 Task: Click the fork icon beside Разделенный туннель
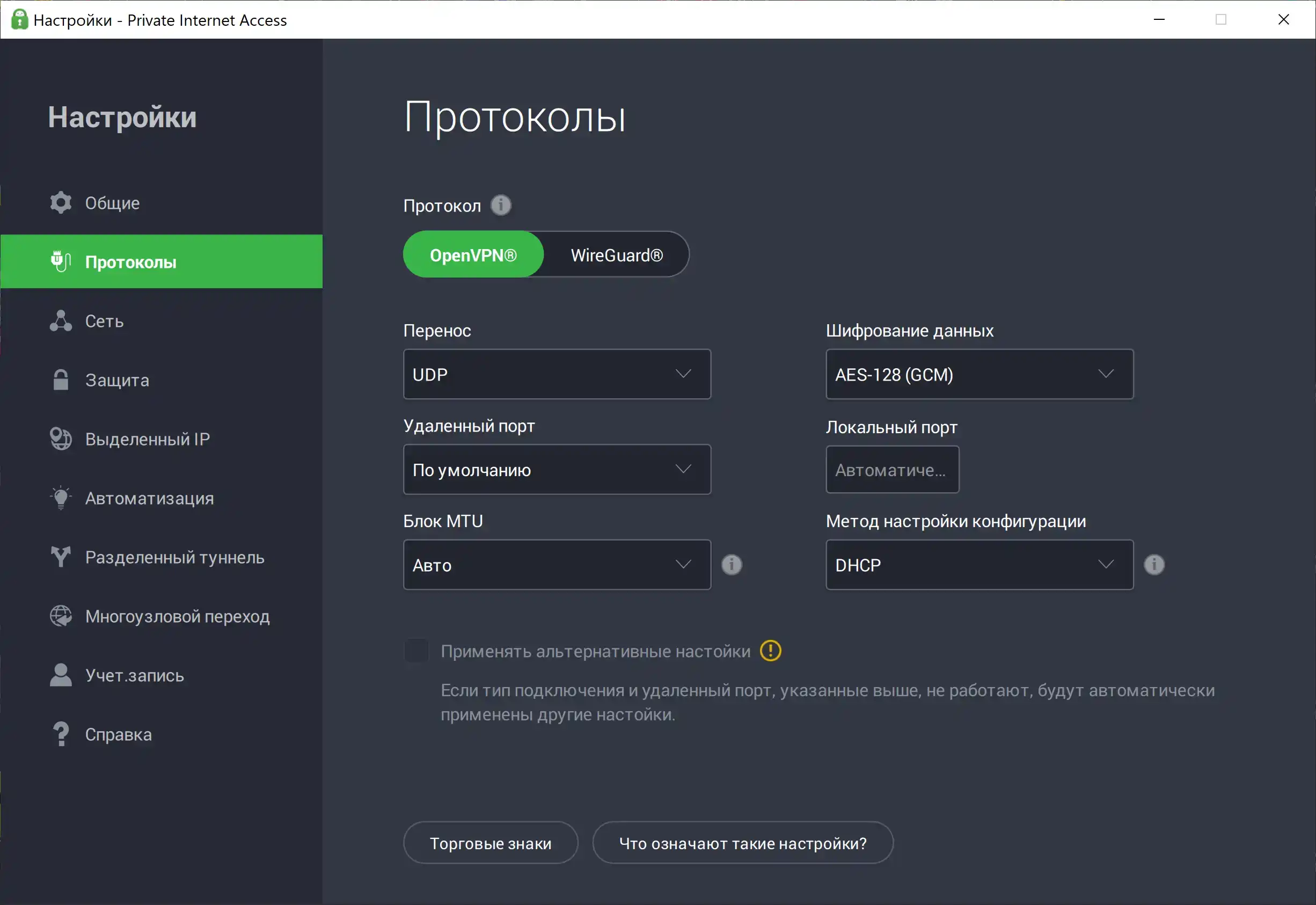coord(61,557)
